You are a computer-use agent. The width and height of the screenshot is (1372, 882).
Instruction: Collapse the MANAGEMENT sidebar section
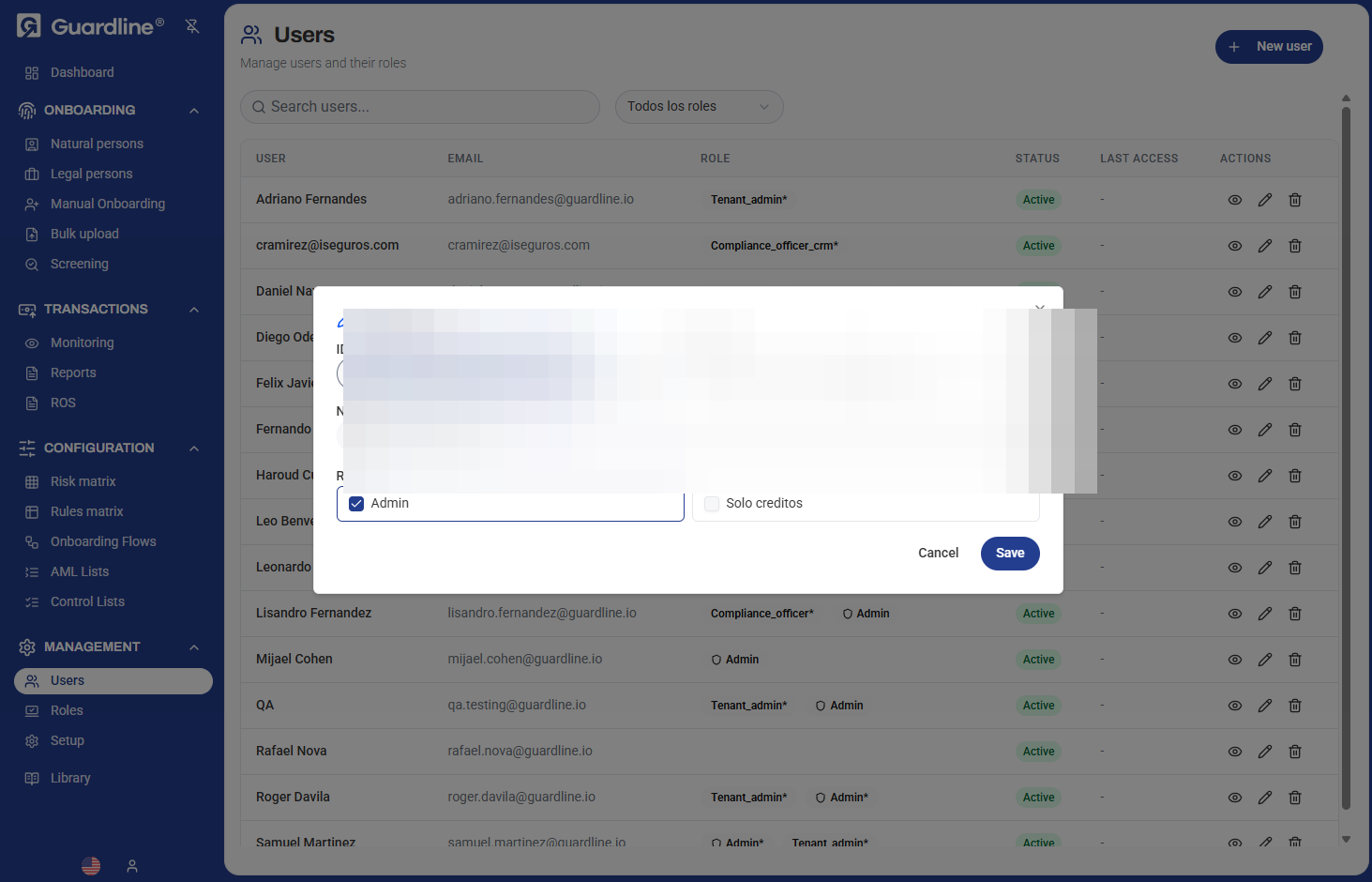click(x=193, y=646)
